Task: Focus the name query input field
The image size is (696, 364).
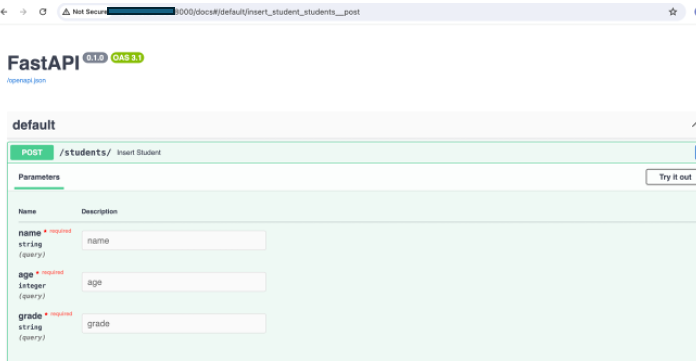Action: pyautogui.click(x=174, y=241)
